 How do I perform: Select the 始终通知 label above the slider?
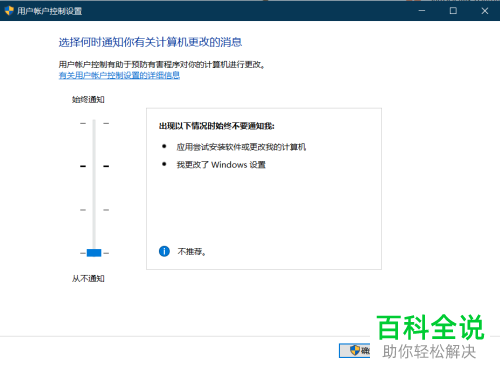[88, 99]
